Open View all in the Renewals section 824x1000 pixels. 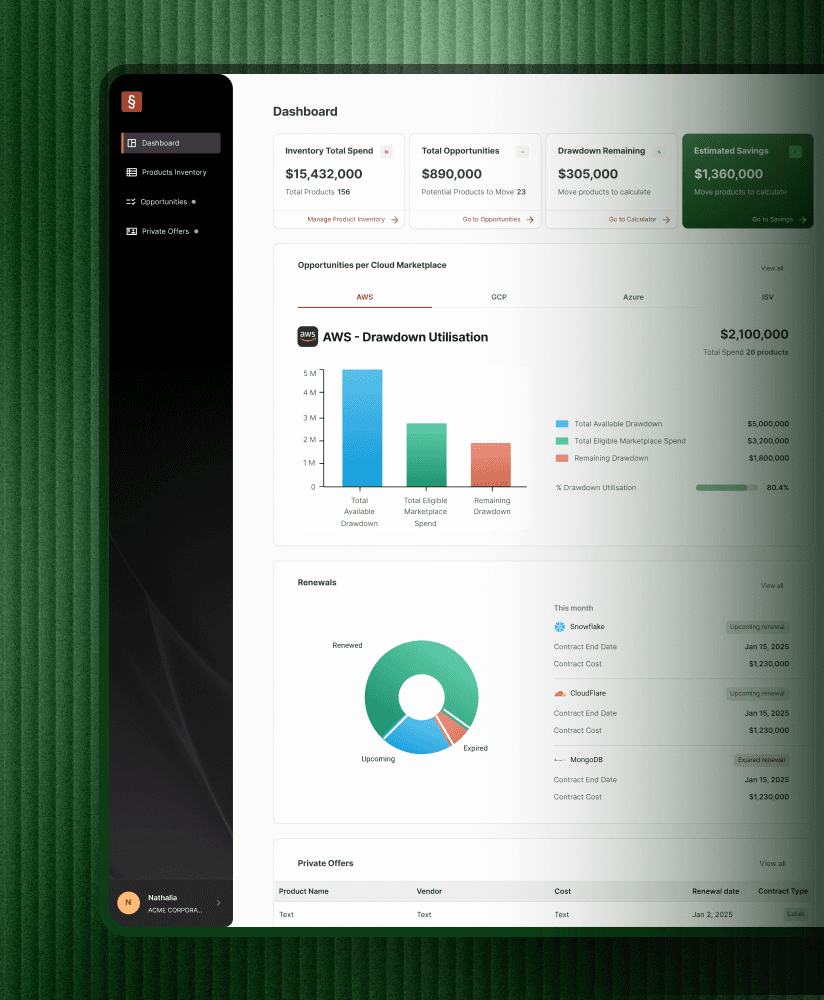click(772, 585)
